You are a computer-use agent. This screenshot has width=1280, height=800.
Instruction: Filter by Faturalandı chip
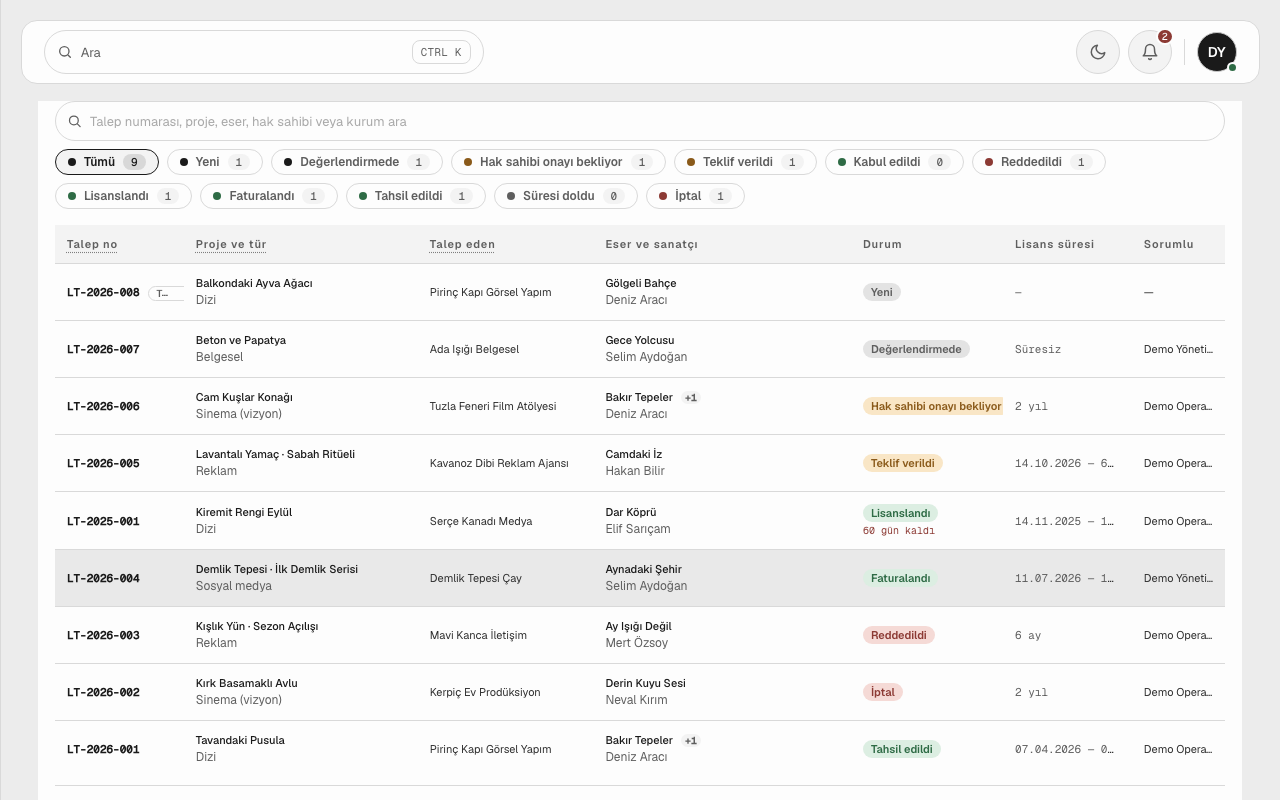click(x=269, y=196)
